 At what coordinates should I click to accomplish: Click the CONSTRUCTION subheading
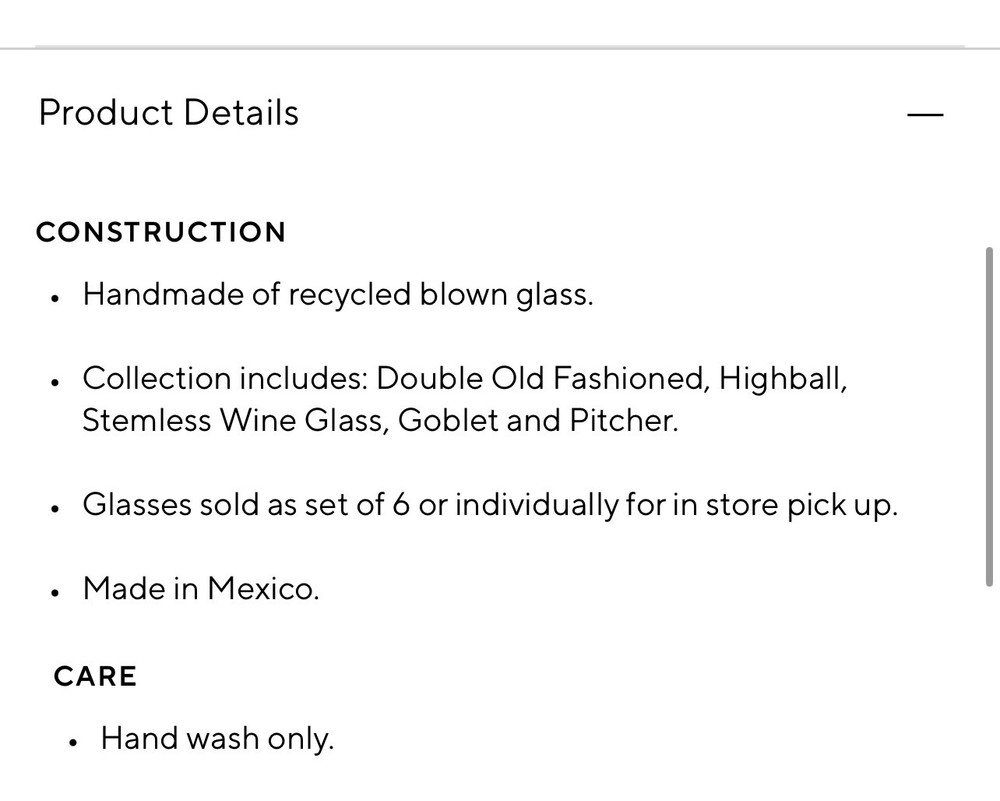pos(161,232)
